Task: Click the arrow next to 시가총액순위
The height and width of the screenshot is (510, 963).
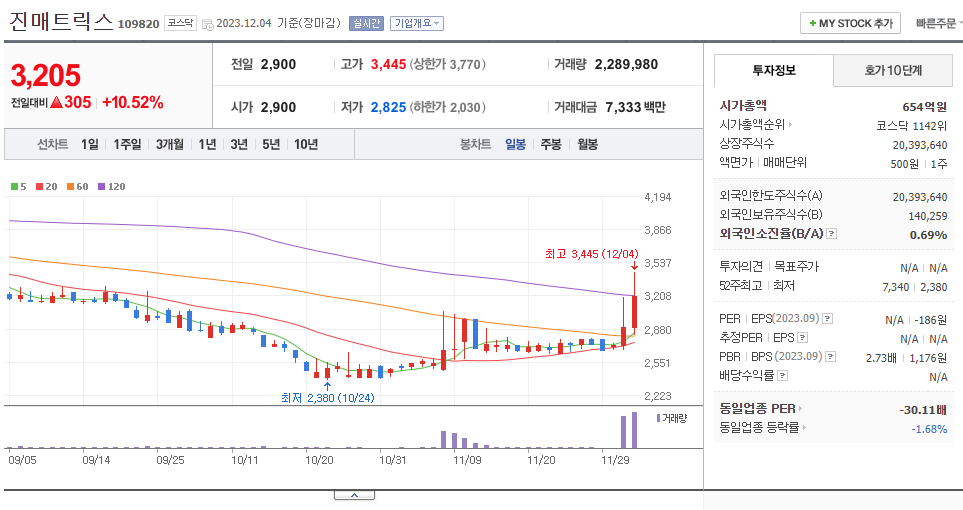Action: (790, 125)
